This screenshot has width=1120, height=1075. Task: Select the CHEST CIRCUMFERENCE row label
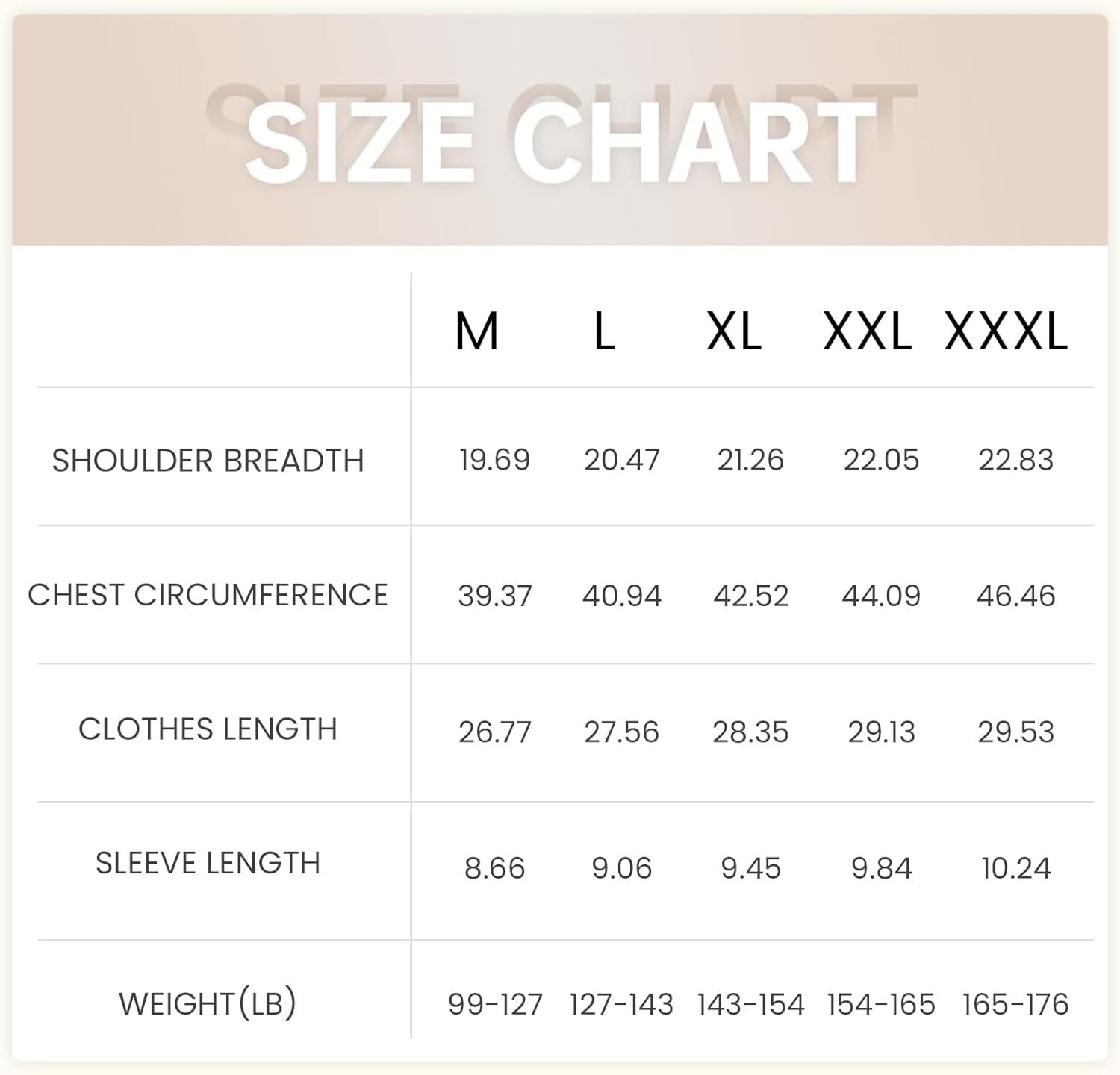208,596
